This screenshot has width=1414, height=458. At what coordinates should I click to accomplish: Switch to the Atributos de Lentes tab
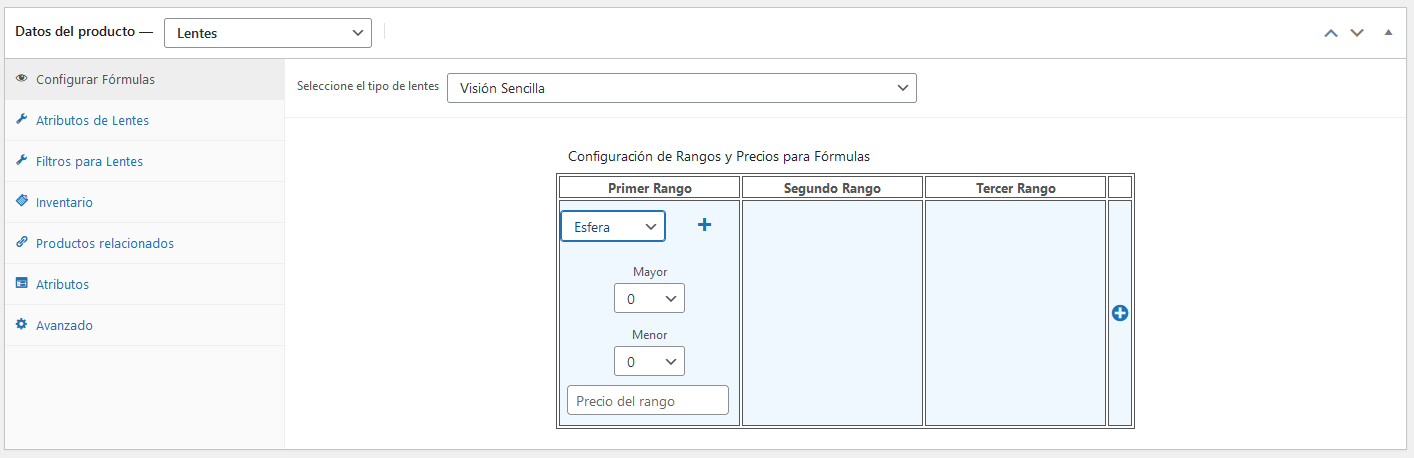(x=145, y=120)
